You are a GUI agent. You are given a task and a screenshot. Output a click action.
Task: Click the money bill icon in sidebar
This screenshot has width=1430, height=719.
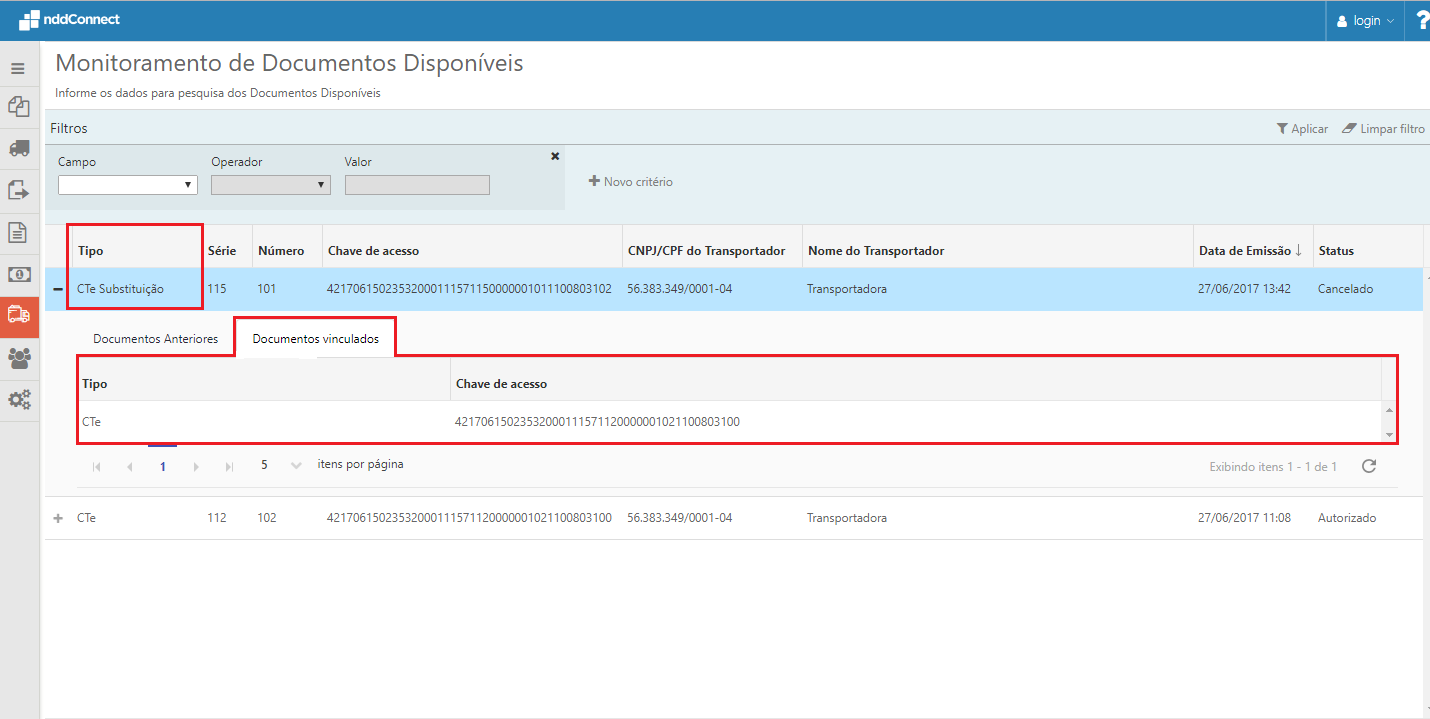18,274
